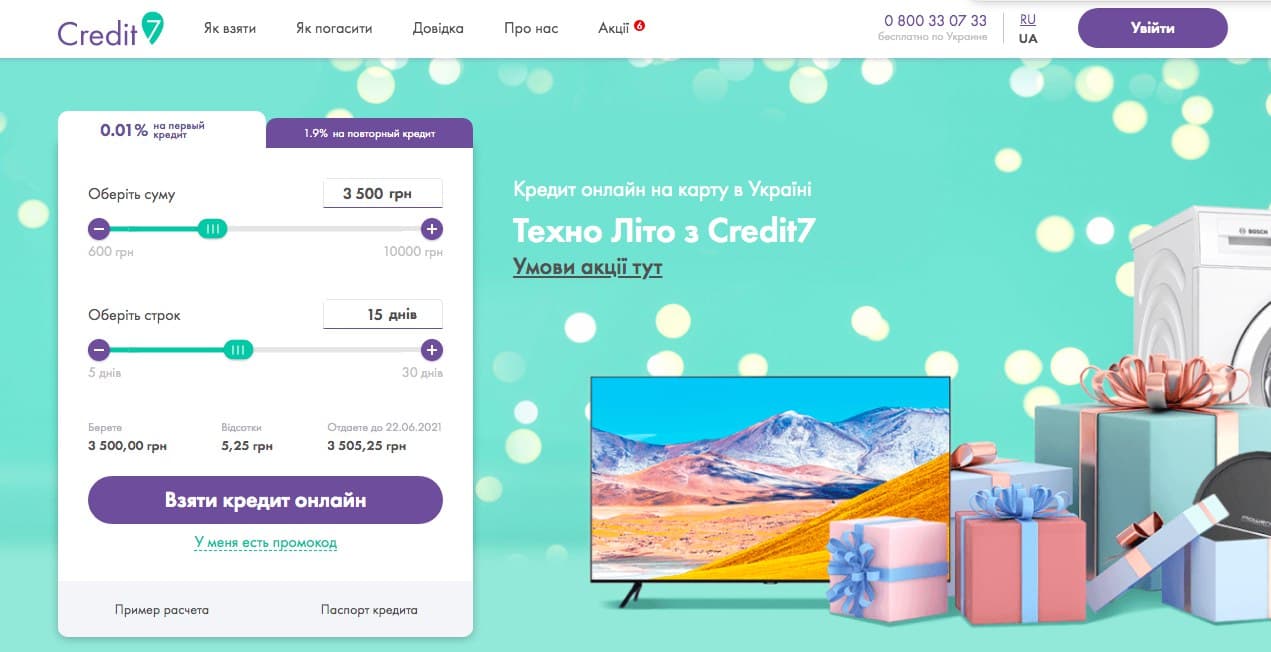Screen dimensions: 1271x652
Task: Switch to 1.9% repeat credit tab
Action: (x=369, y=133)
